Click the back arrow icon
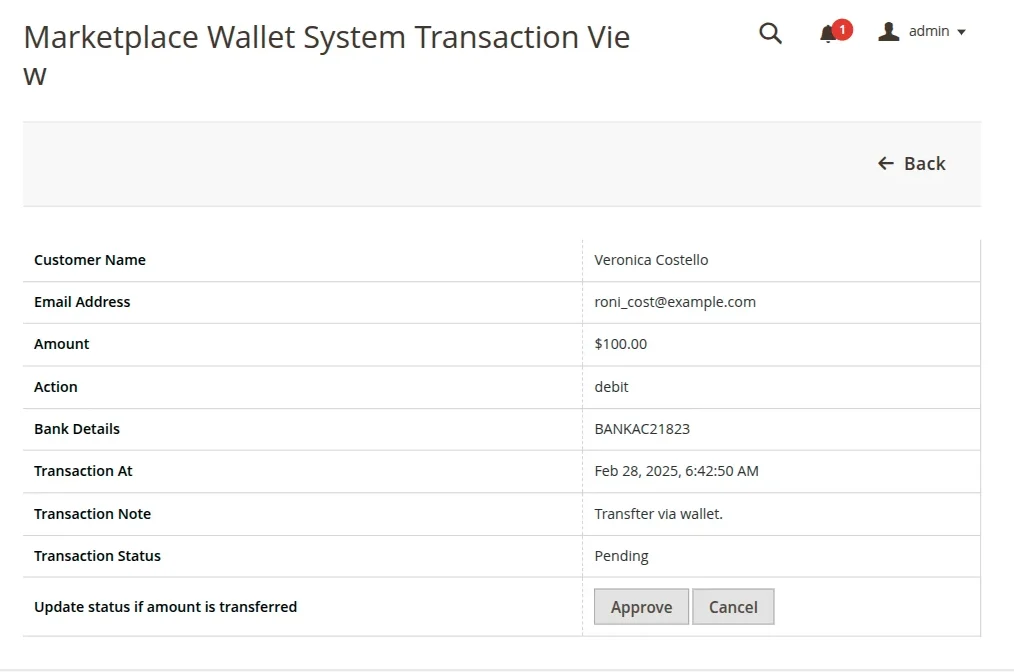Viewport: 1014px width, 672px height. tap(886, 163)
